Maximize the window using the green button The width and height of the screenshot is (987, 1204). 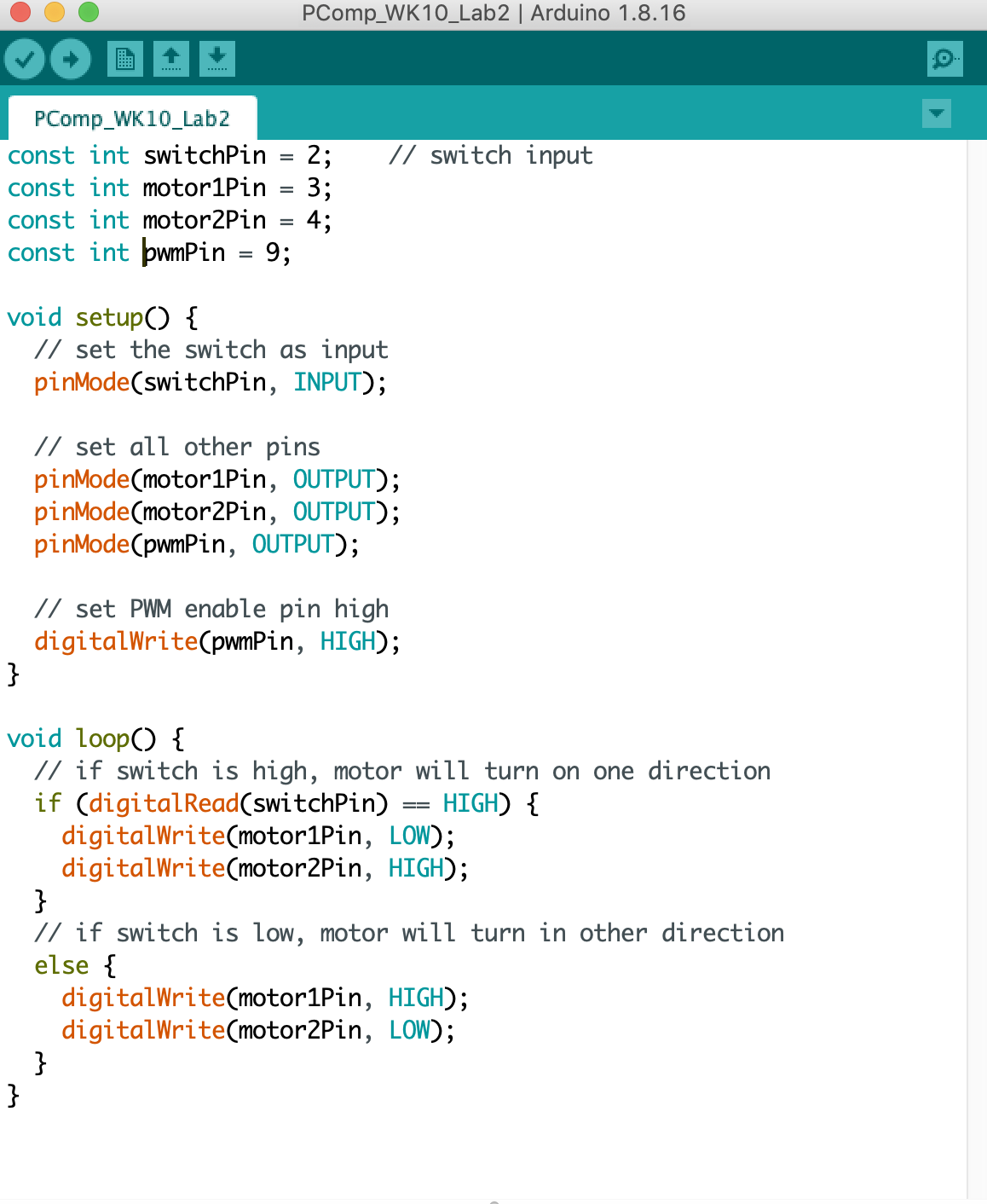(88, 12)
